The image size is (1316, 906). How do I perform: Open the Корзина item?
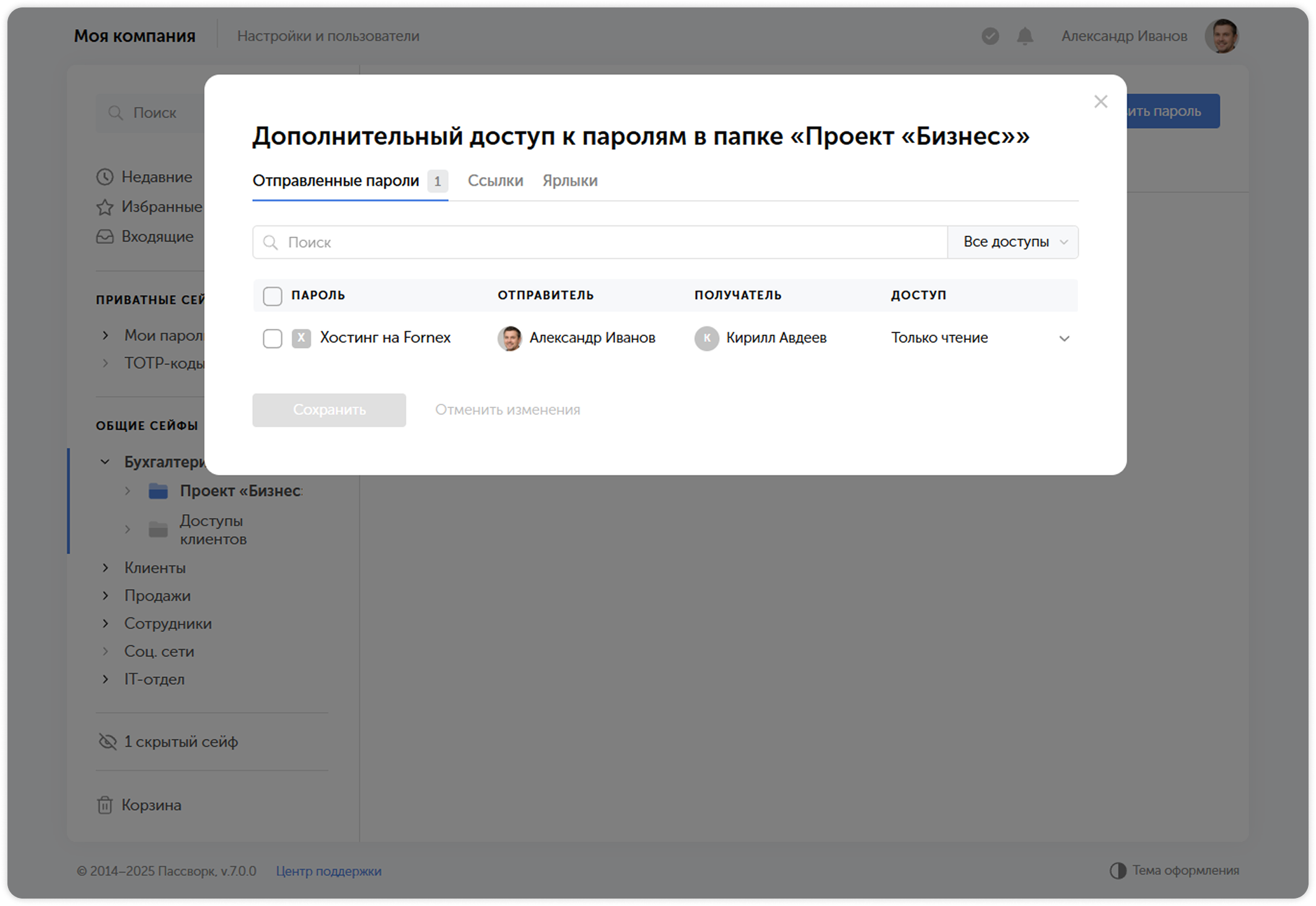click(x=151, y=805)
